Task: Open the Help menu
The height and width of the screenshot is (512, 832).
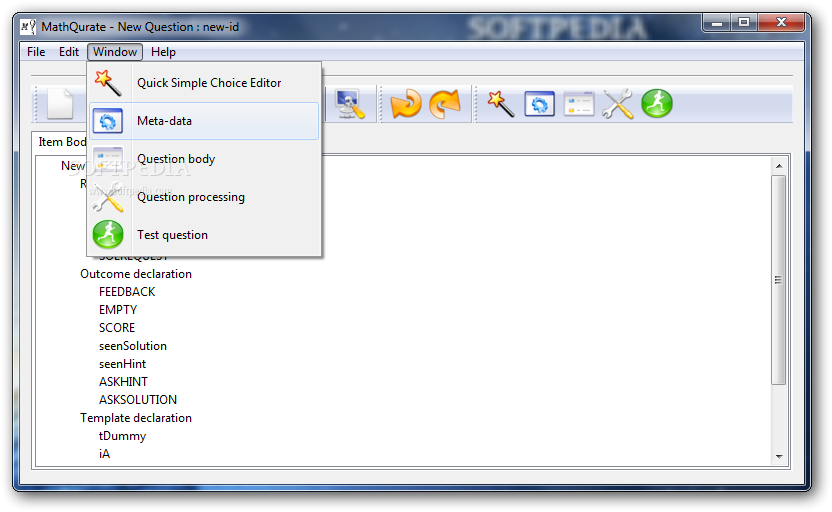Action: click(163, 52)
